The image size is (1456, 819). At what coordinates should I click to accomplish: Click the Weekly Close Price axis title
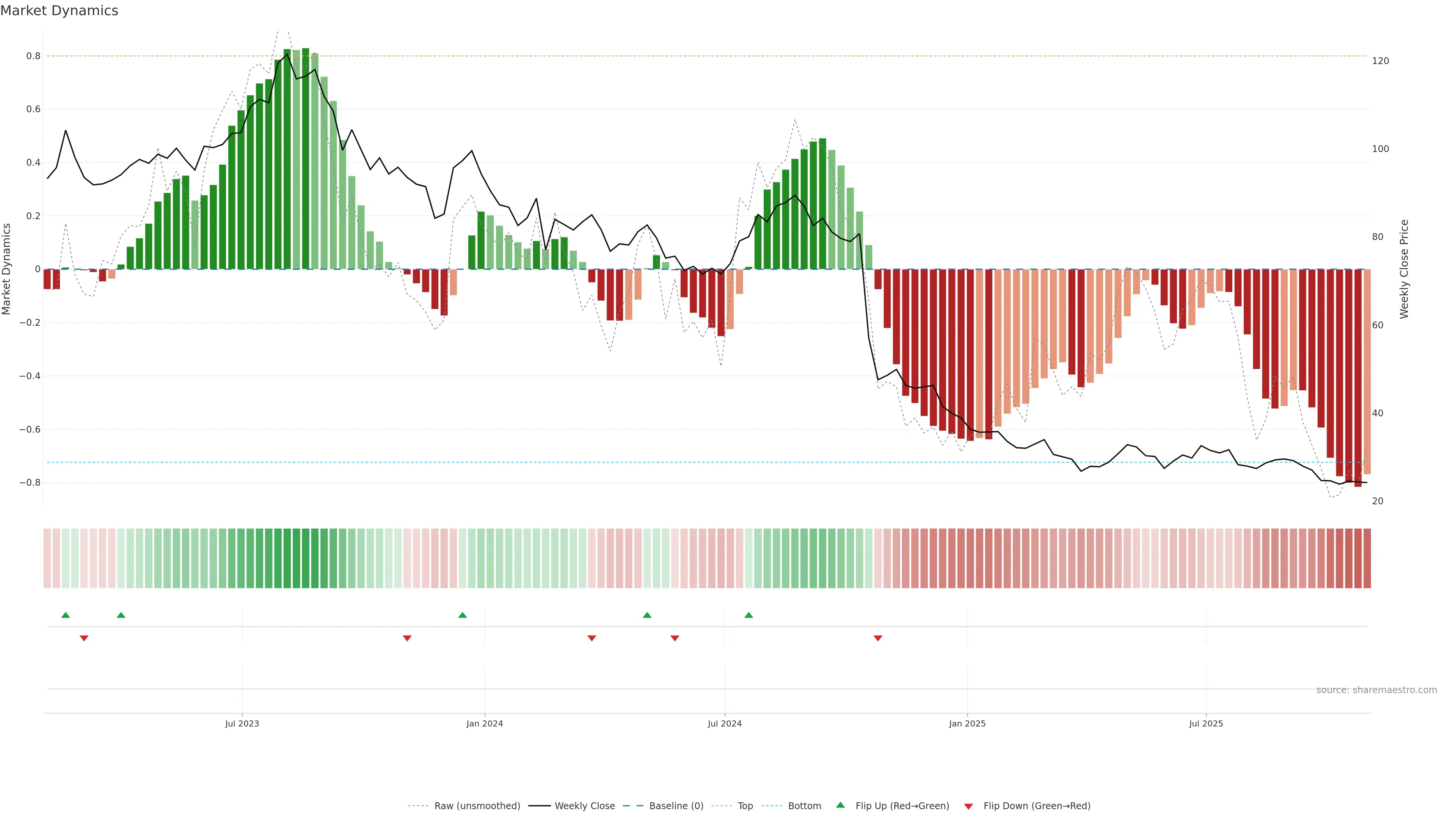point(1404,269)
